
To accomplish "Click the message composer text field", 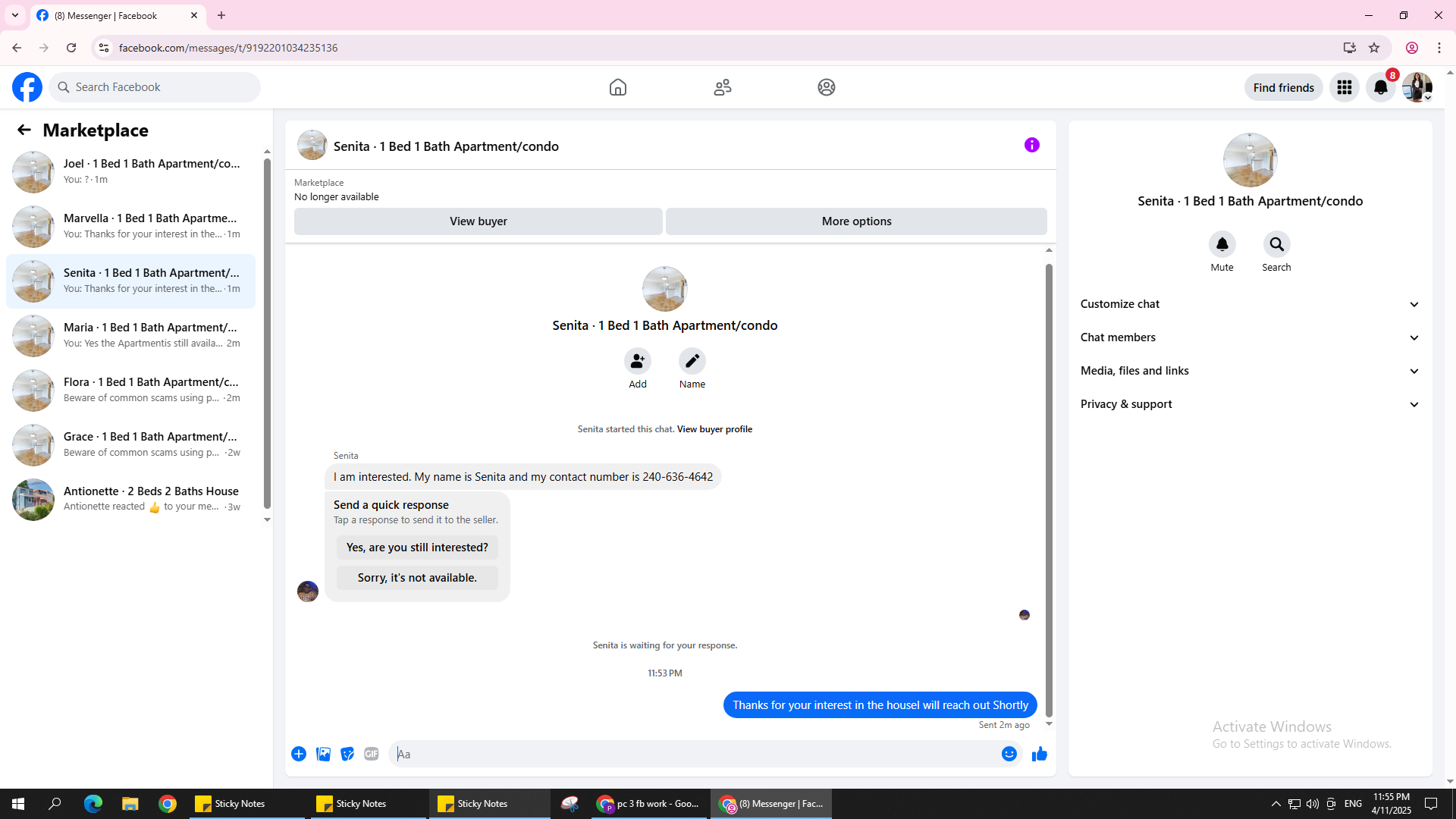I will pyautogui.click(x=693, y=754).
